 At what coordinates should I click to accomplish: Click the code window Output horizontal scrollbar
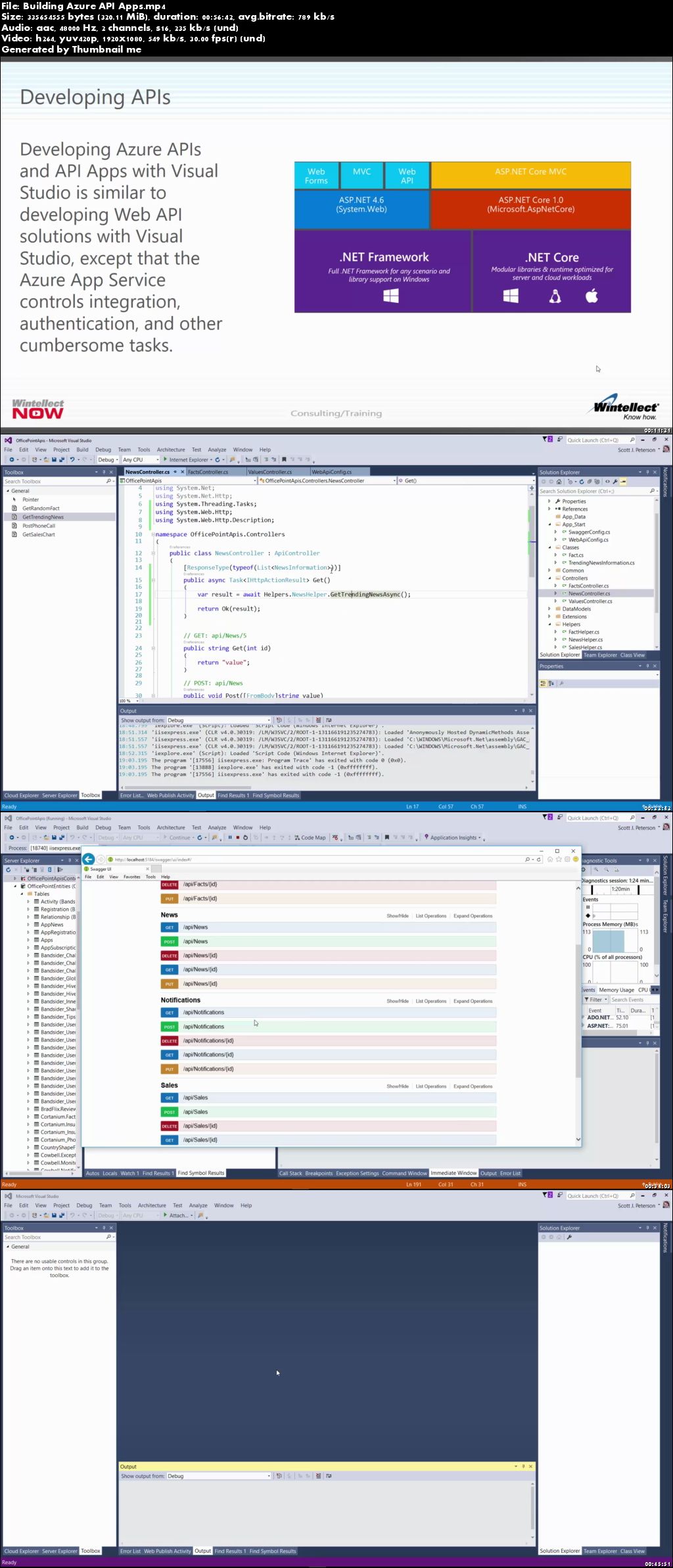(x=326, y=787)
